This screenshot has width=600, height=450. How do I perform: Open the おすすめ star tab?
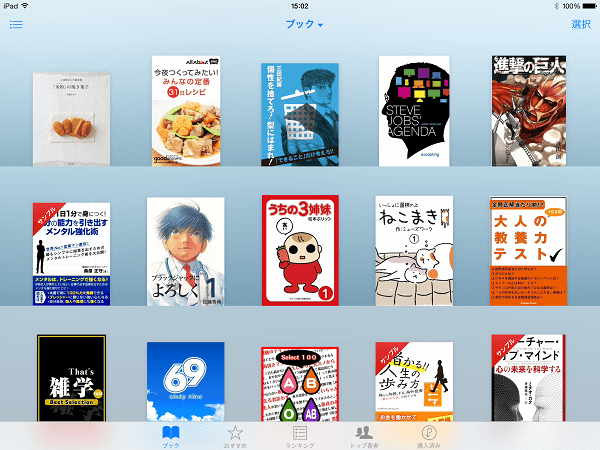click(235, 437)
